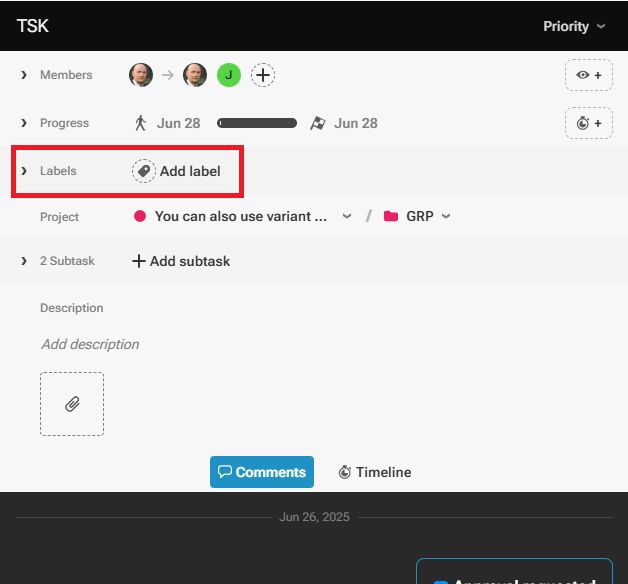
Task: Click the Add subtask button
Action: (181, 261)
